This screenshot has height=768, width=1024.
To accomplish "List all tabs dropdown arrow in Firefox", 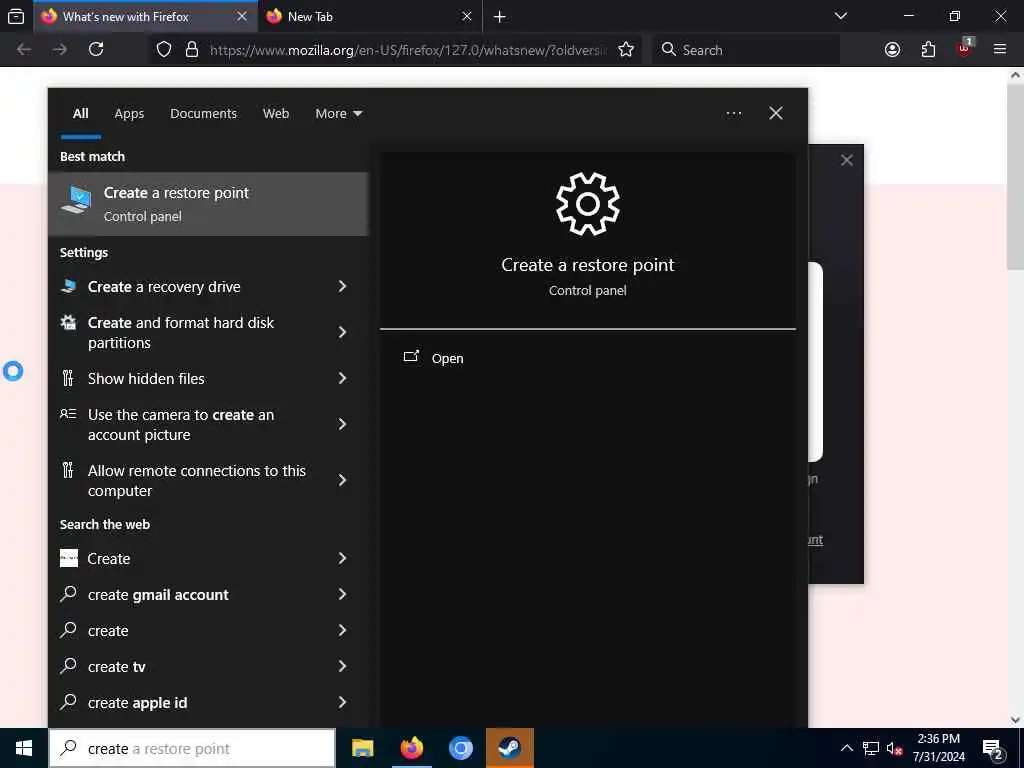I will pyautogui.click(x=840, y=16).
